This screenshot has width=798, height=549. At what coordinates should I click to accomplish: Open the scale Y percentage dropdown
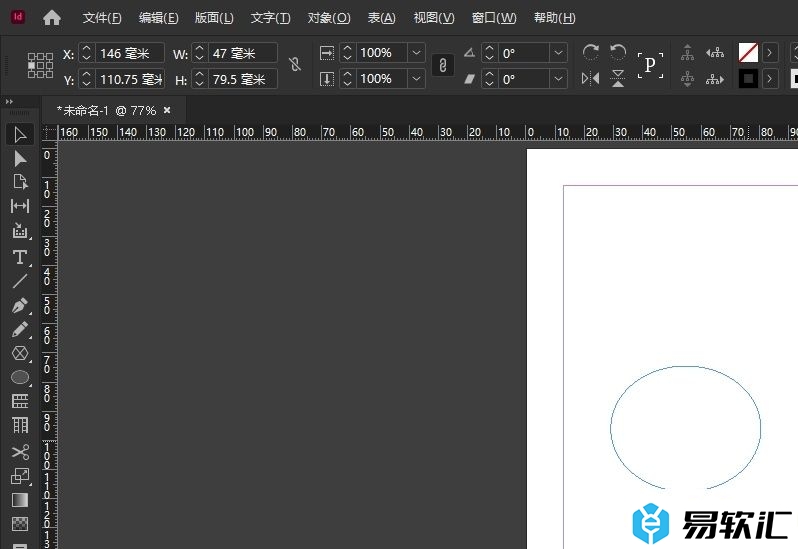(x=416, y=79)
